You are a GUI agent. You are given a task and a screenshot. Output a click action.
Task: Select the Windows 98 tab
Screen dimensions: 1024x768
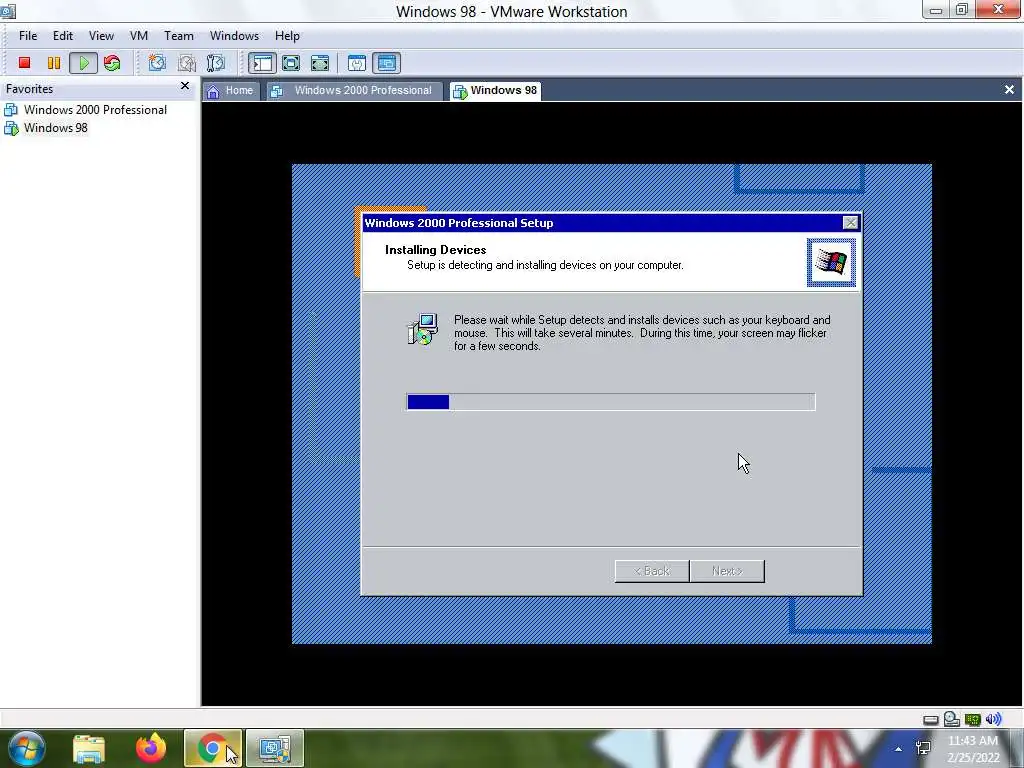coord(496,91)
